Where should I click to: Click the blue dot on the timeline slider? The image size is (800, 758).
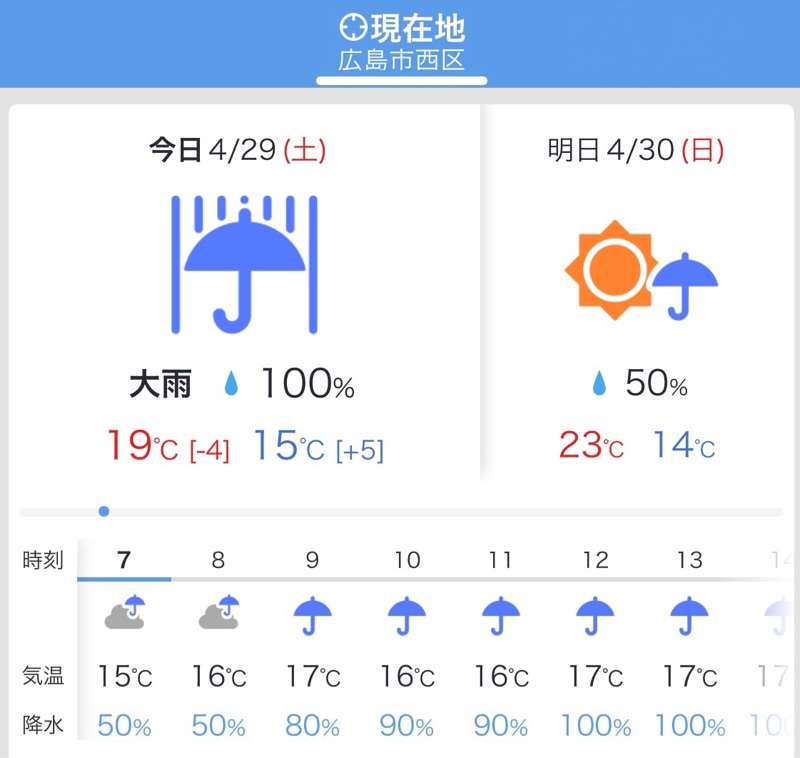[x=104, y=511]
